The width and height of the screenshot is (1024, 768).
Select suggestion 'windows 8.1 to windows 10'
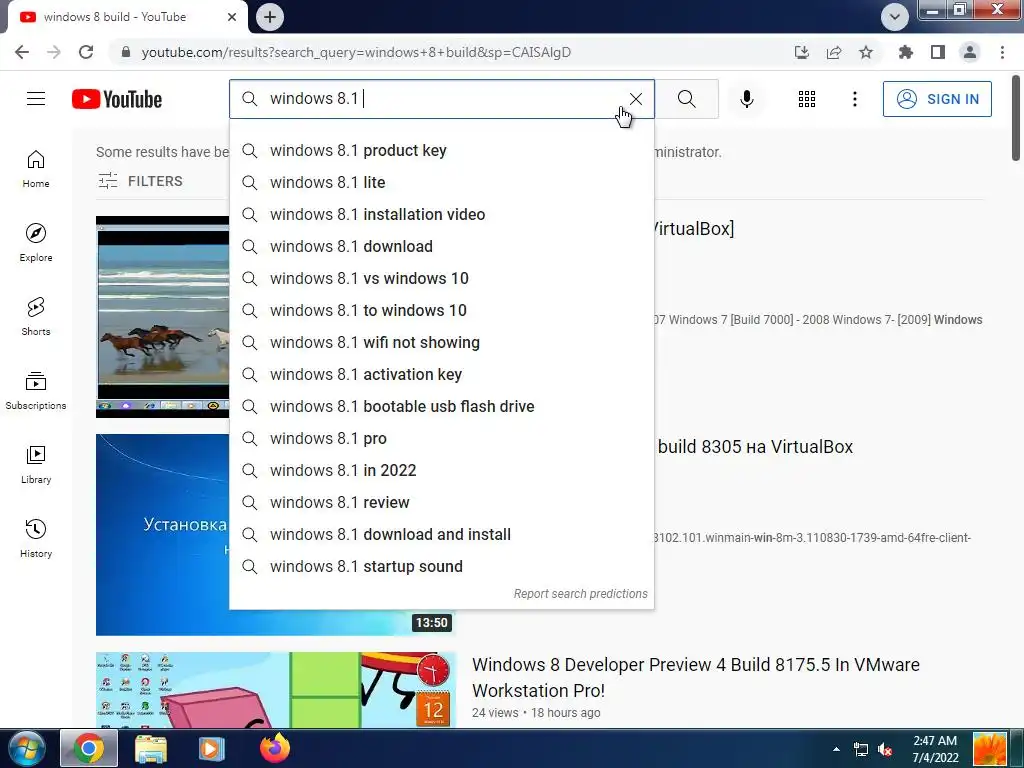coord(441,310)
